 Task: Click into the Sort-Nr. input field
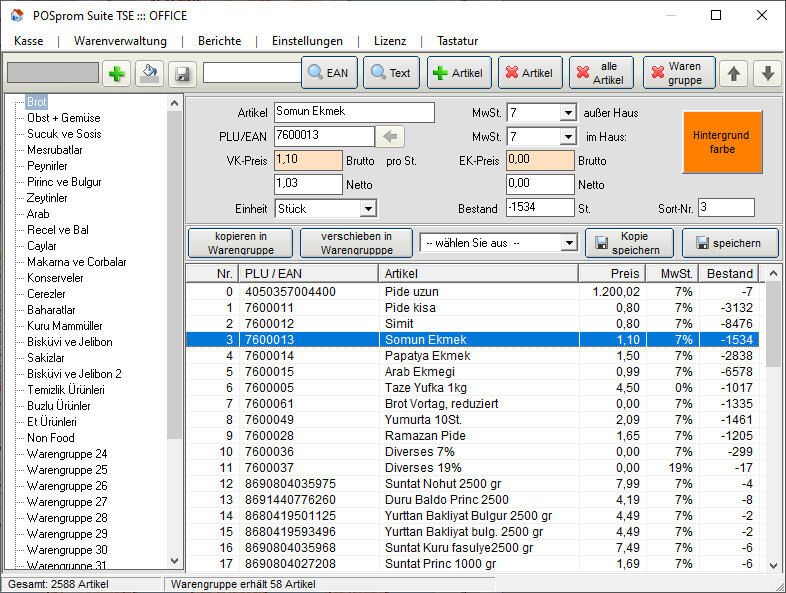click(725, 208)
